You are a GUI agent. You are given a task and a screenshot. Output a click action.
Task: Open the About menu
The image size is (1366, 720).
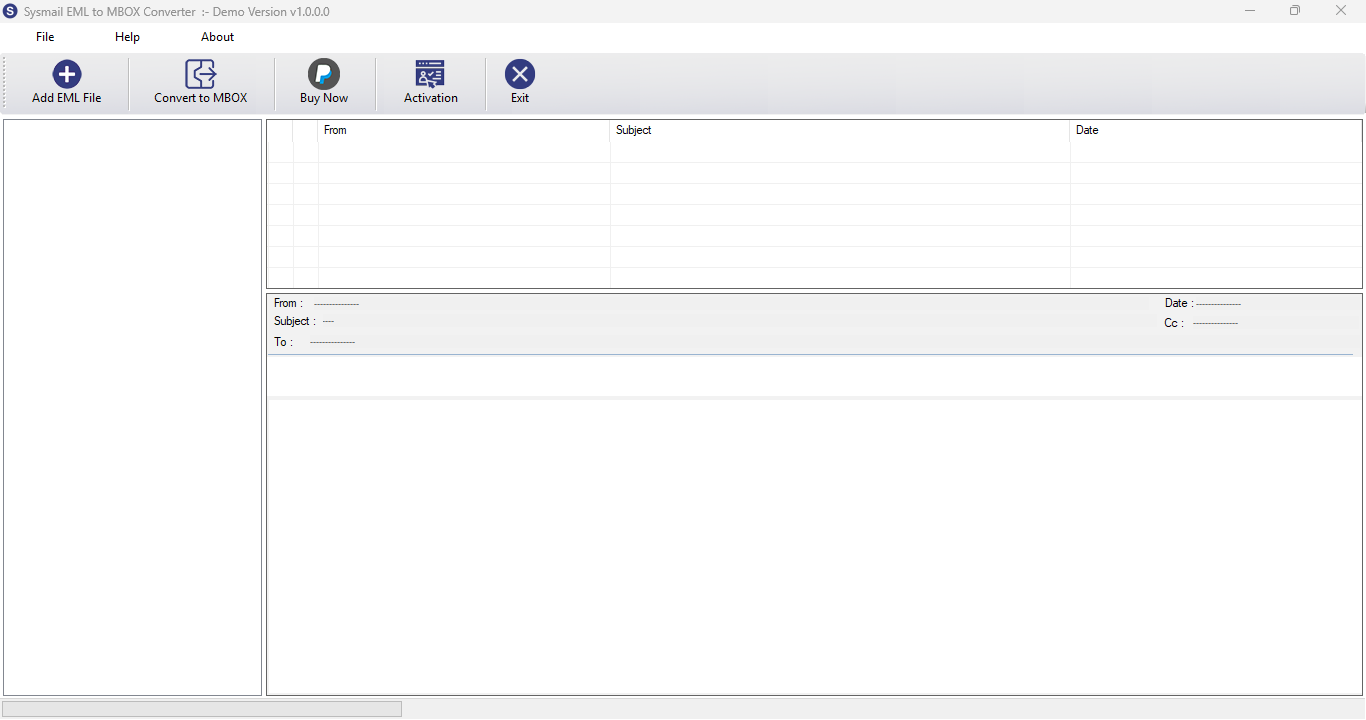217,37
